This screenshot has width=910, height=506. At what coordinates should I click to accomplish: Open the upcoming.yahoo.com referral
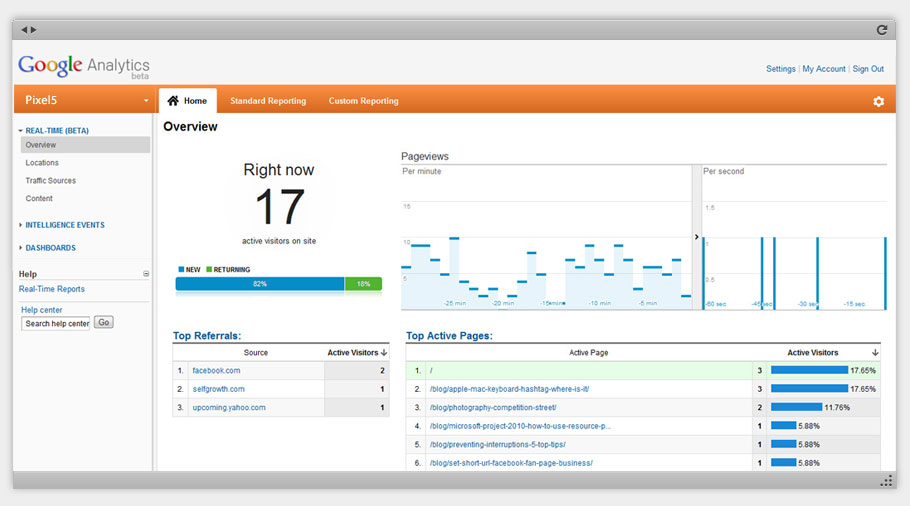229,407
